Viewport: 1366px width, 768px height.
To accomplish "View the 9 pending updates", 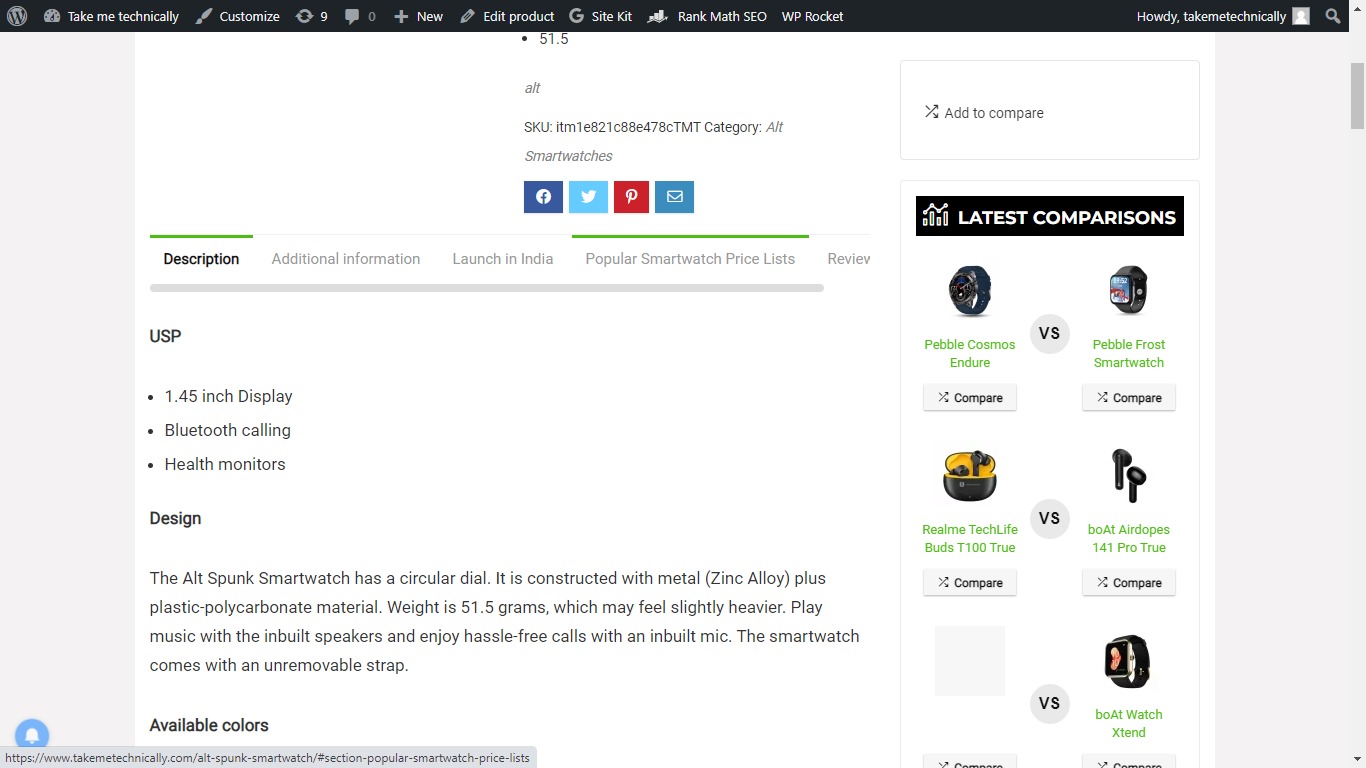I will click(x=312, y=16).
